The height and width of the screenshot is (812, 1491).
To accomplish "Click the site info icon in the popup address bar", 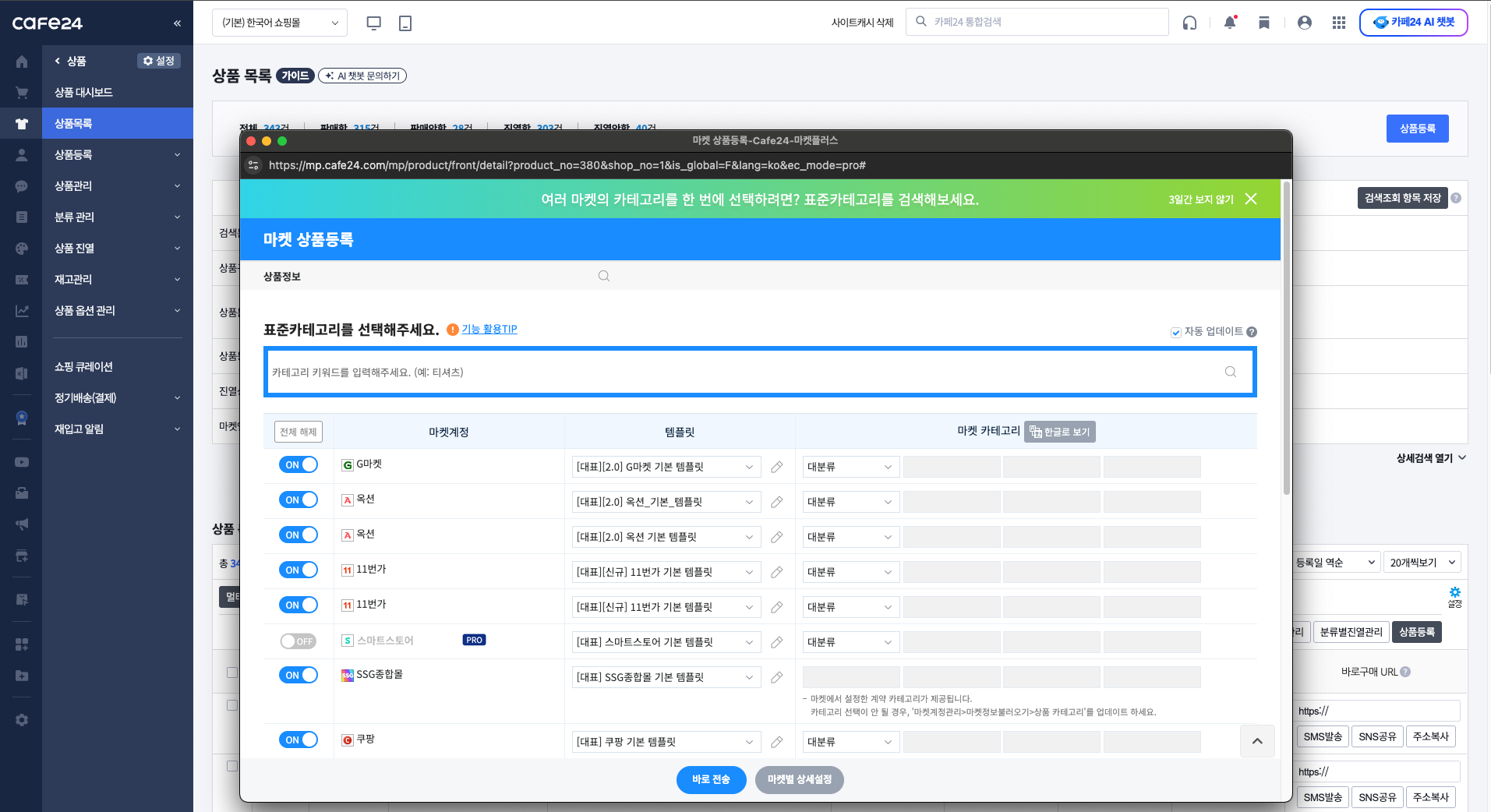I will click(253, 165).
